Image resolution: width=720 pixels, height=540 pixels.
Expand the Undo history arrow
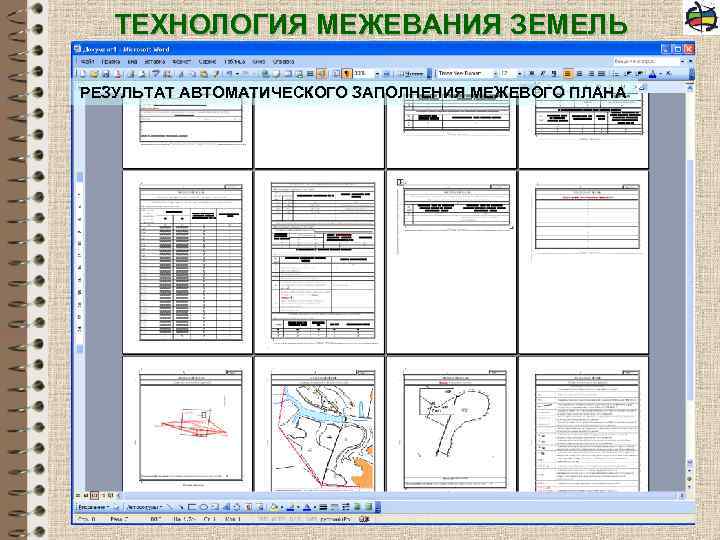(x=237, y=74)
